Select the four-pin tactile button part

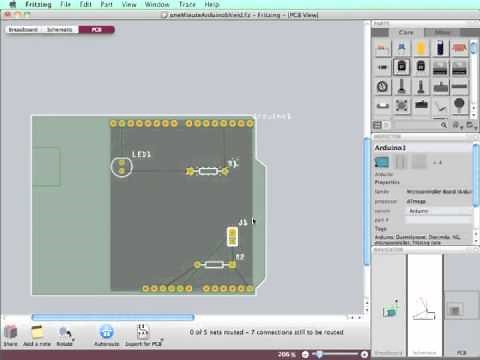pyautogui.click(x=402, y=105)
